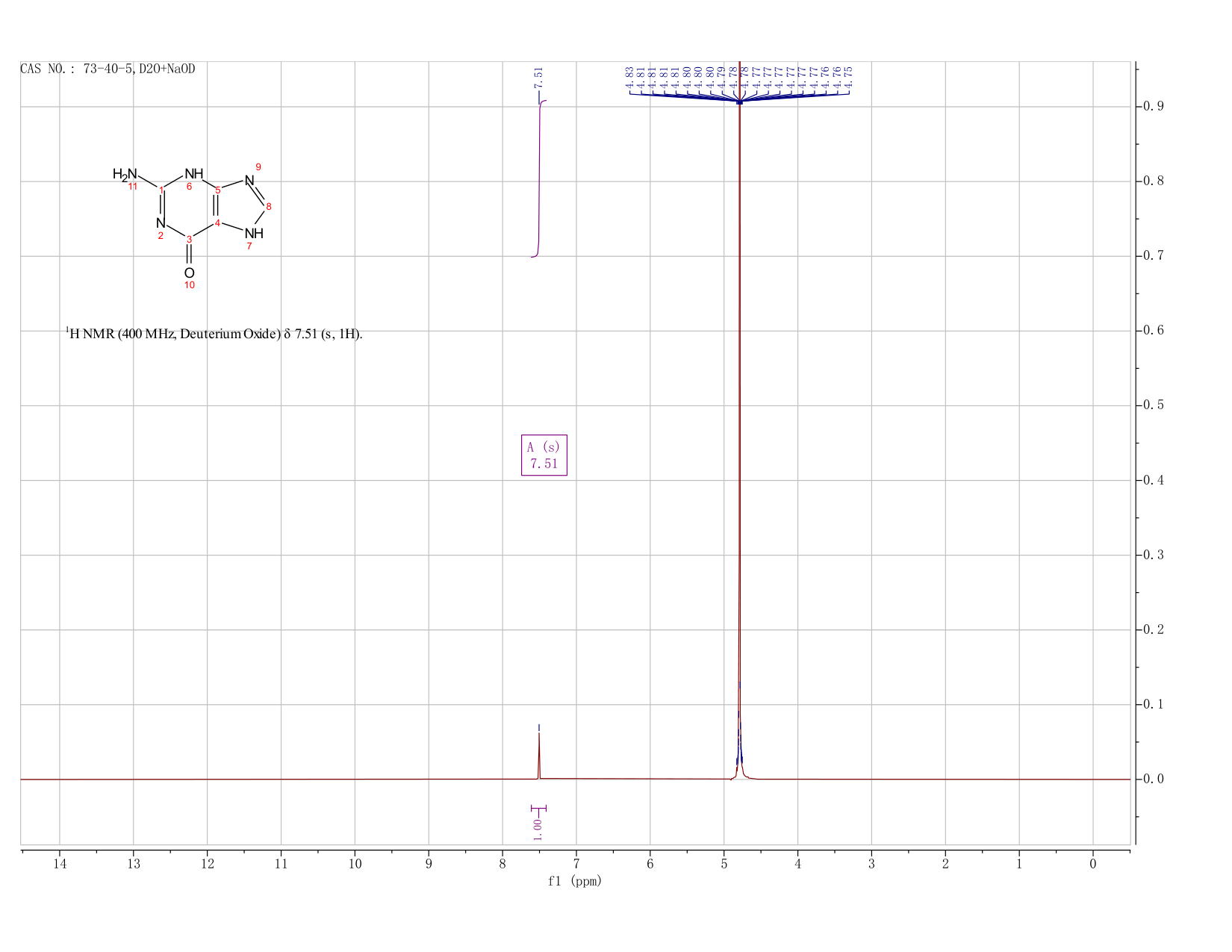Click the 10 tick label on x-axis

(x=355, y=864)
